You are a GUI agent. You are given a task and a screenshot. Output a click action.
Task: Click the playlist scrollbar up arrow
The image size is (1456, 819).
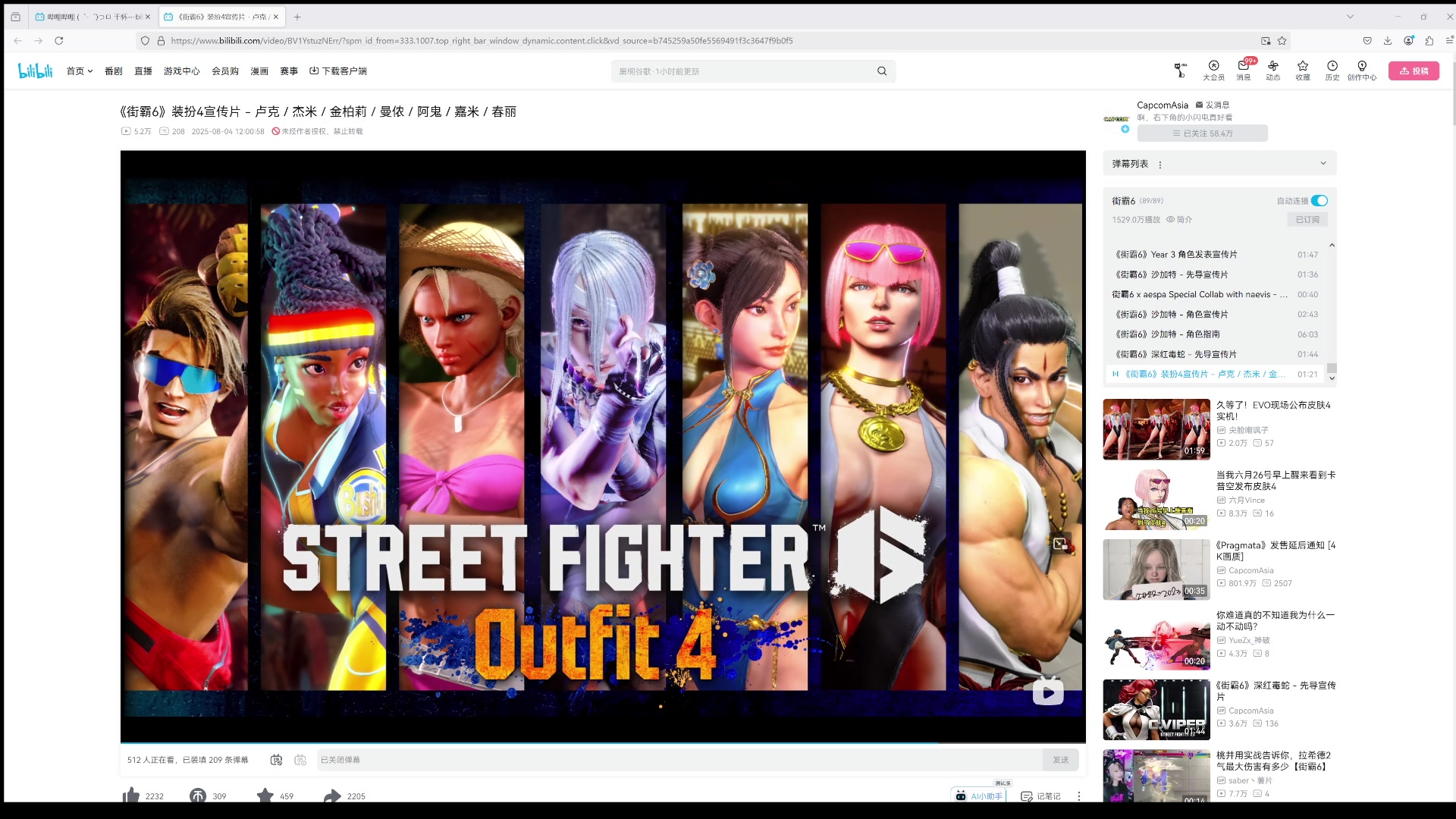point(1332,246)
